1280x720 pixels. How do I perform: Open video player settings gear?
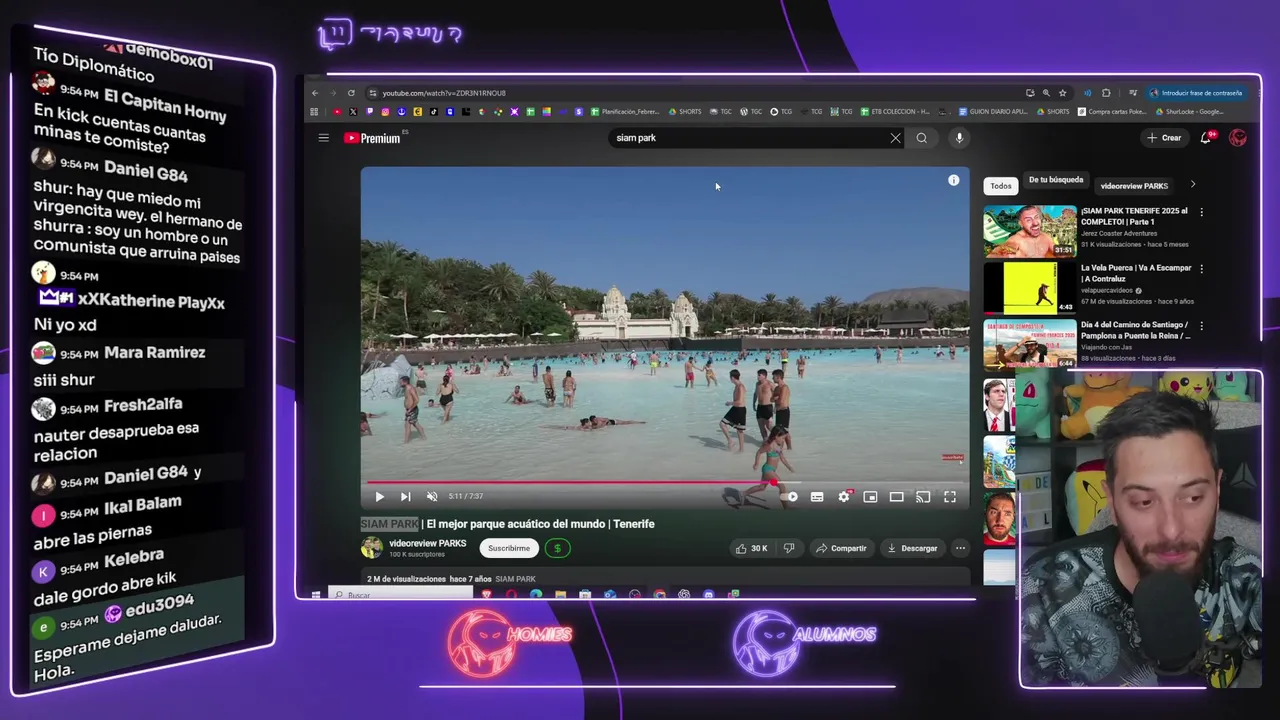pos(844,496)
